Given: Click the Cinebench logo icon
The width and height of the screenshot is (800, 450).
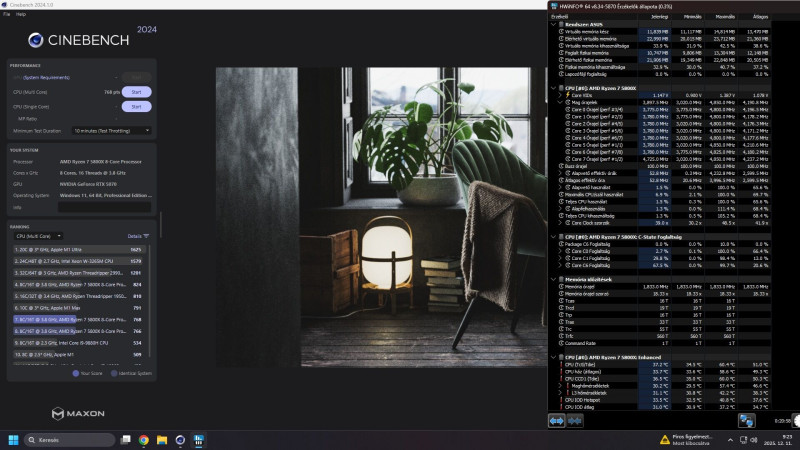Looking at the screenshot, I should click(x=35, y=40).
